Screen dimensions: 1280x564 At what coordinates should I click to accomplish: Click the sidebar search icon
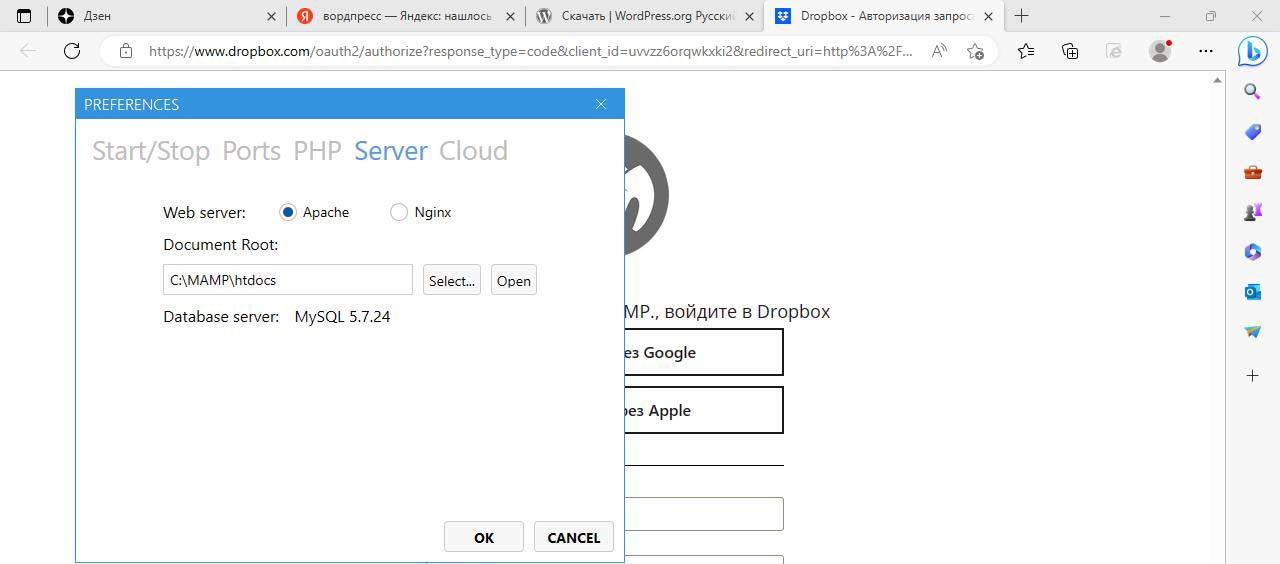click(x=1252, y=92)
